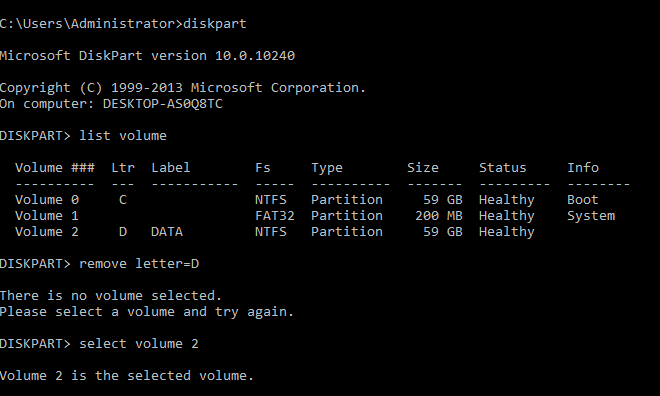This screenshot has width=660, height=396.
Task: Click 'Volume 1' in the table
Action: pyautogui.click(x=47, y=215)
